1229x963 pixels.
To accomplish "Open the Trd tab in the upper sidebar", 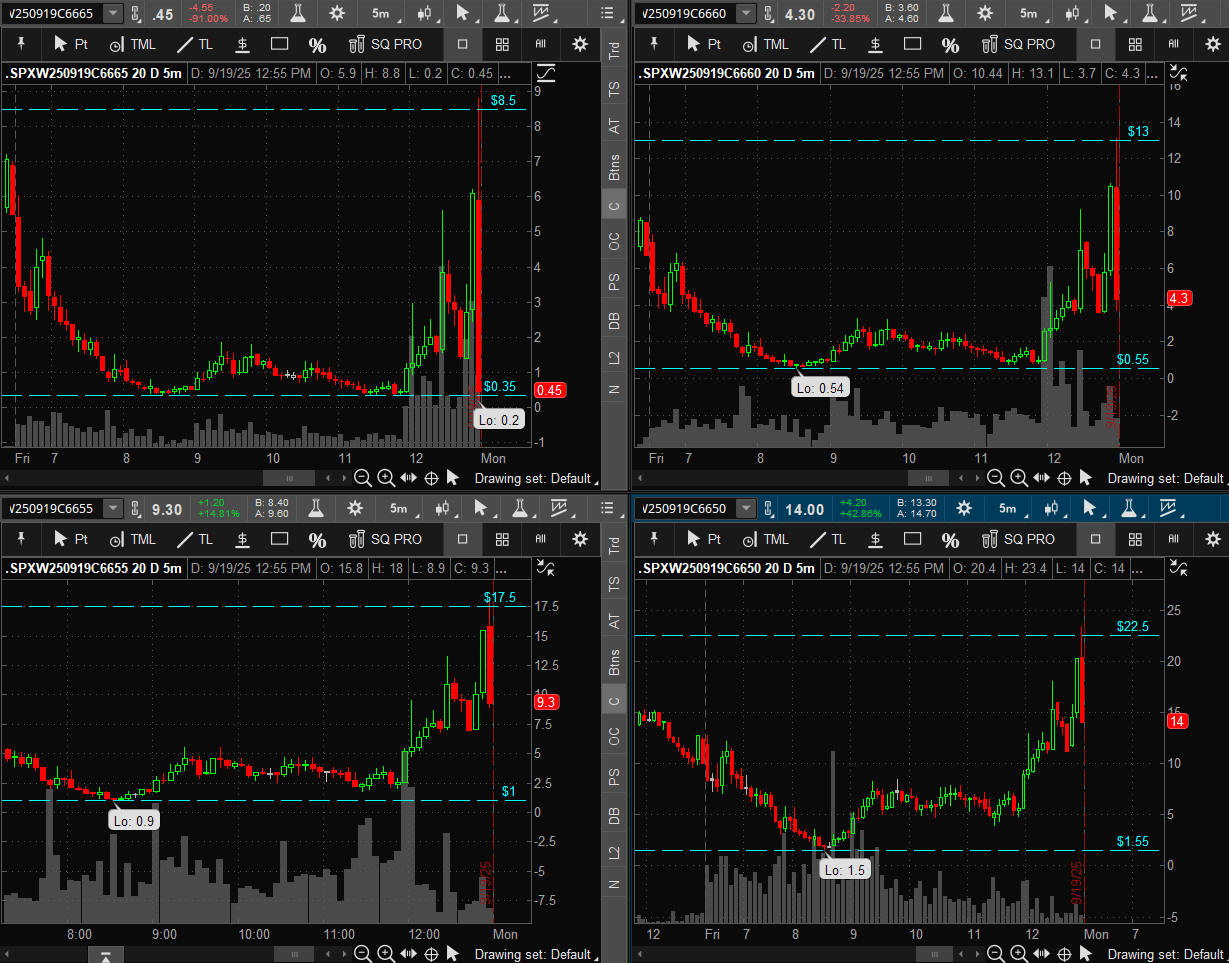I will (614, 54).
